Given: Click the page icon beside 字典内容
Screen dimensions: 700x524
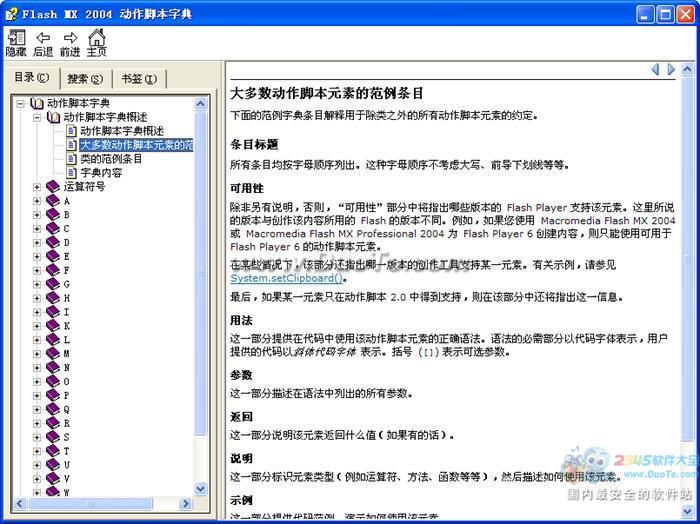Looking at the screenshot, I should coord(71,172).
